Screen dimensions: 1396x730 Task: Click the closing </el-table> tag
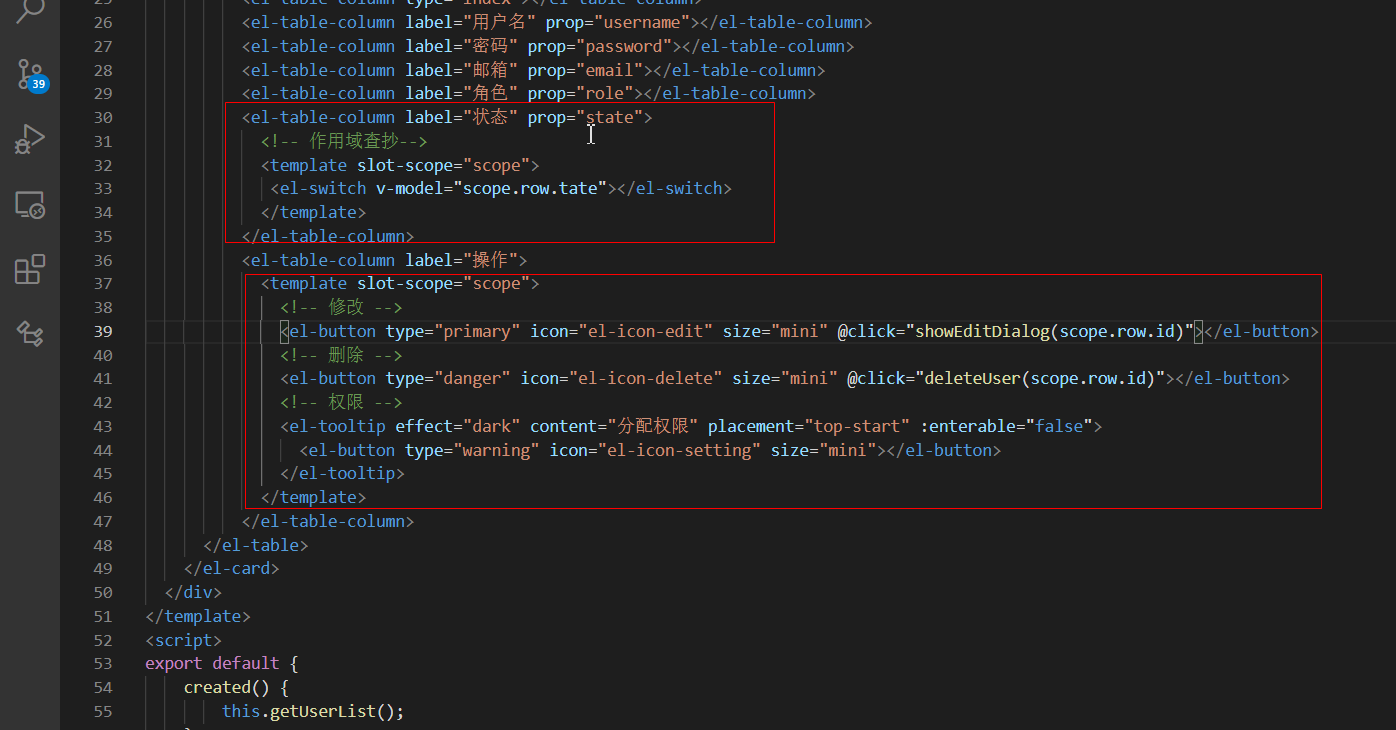tap(256, 545)
